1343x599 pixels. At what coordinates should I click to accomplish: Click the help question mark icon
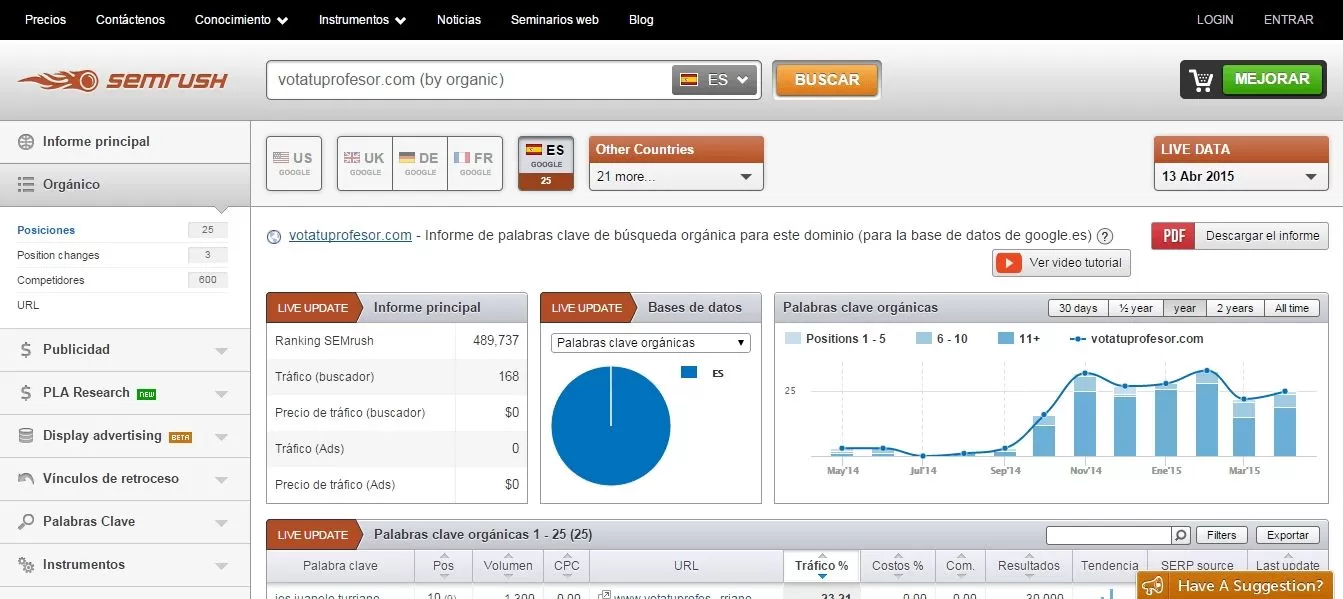click(1105, 236)
